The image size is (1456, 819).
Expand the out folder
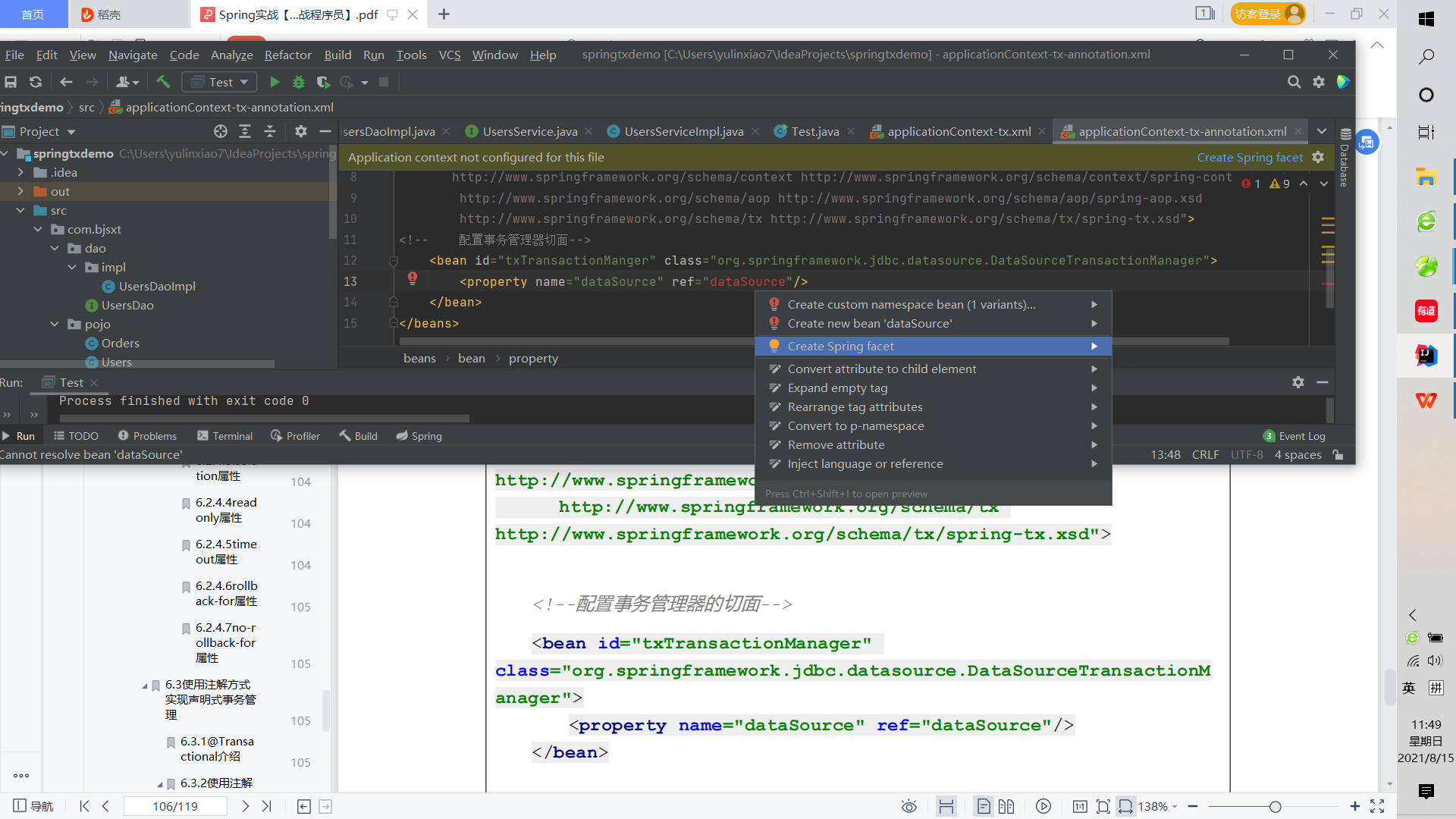tap(20, 191)
